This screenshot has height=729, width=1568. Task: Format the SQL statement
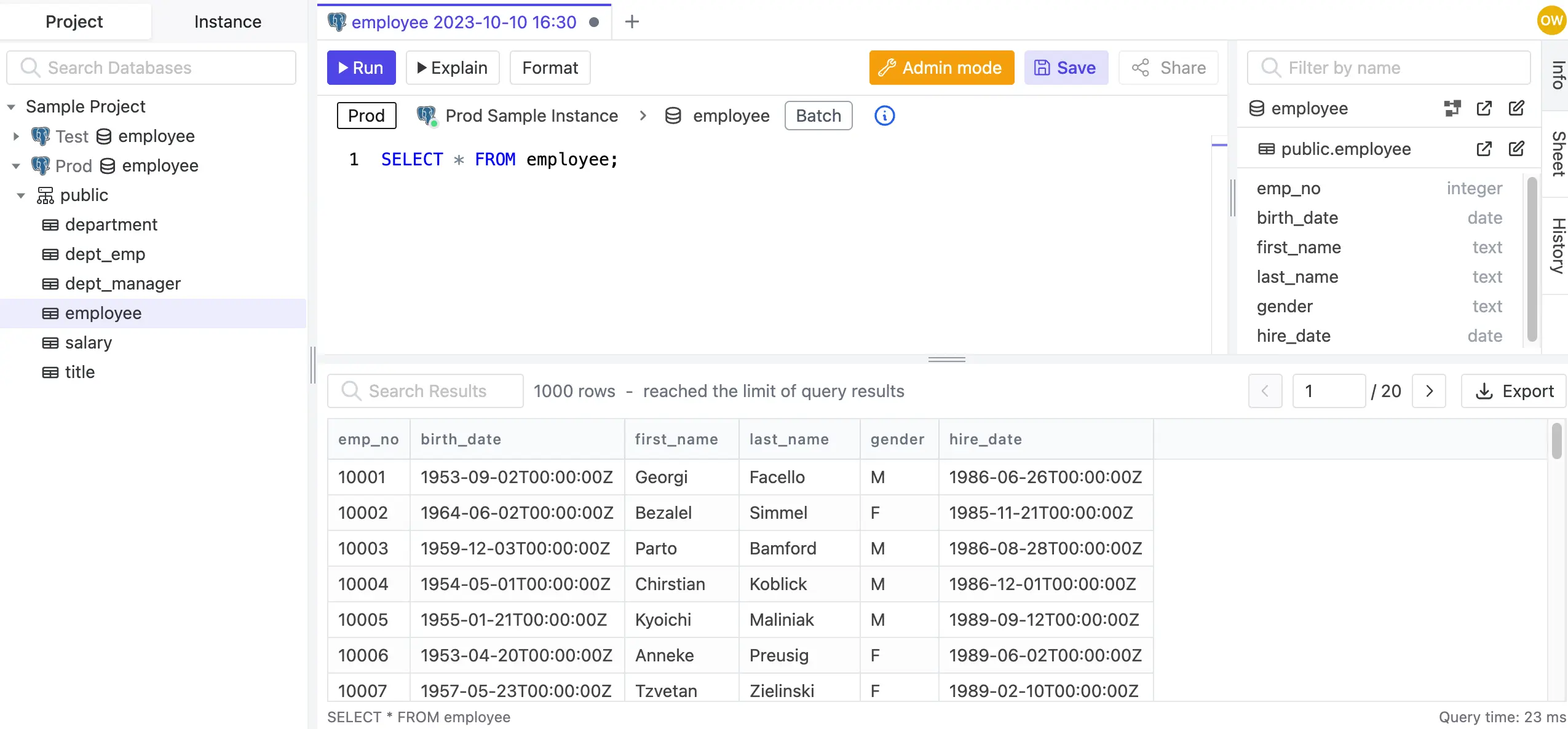pos(550,68)
